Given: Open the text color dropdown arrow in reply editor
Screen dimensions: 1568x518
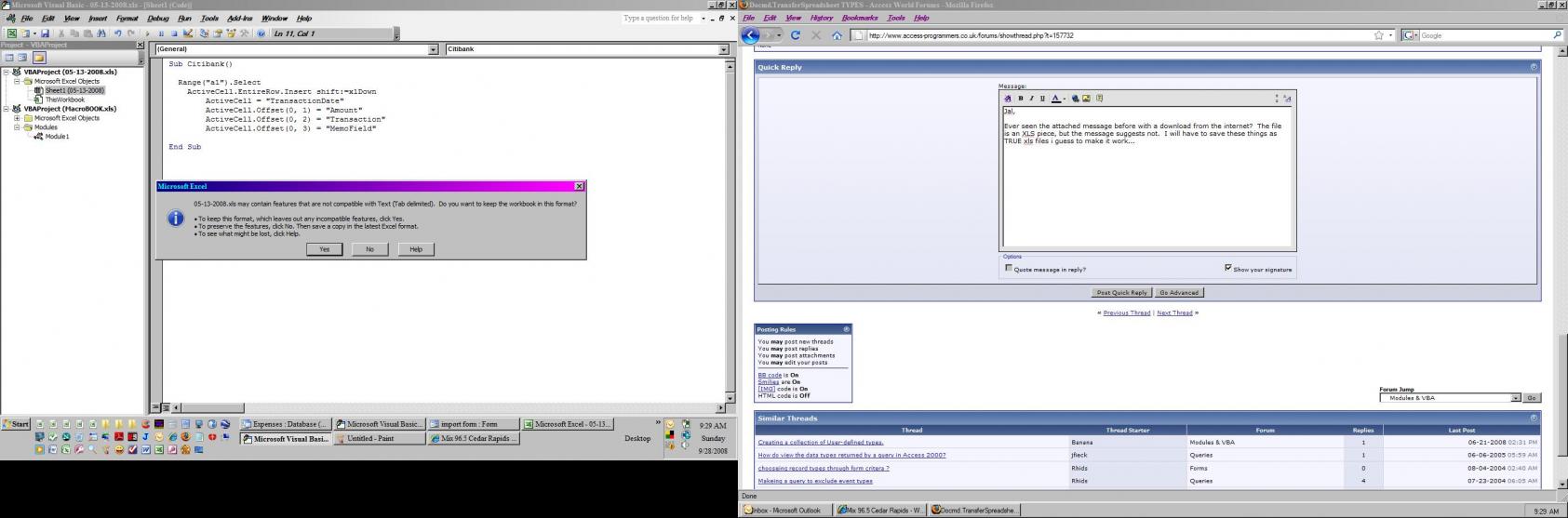Looking at the screenshot, I should coord(1065,99).
